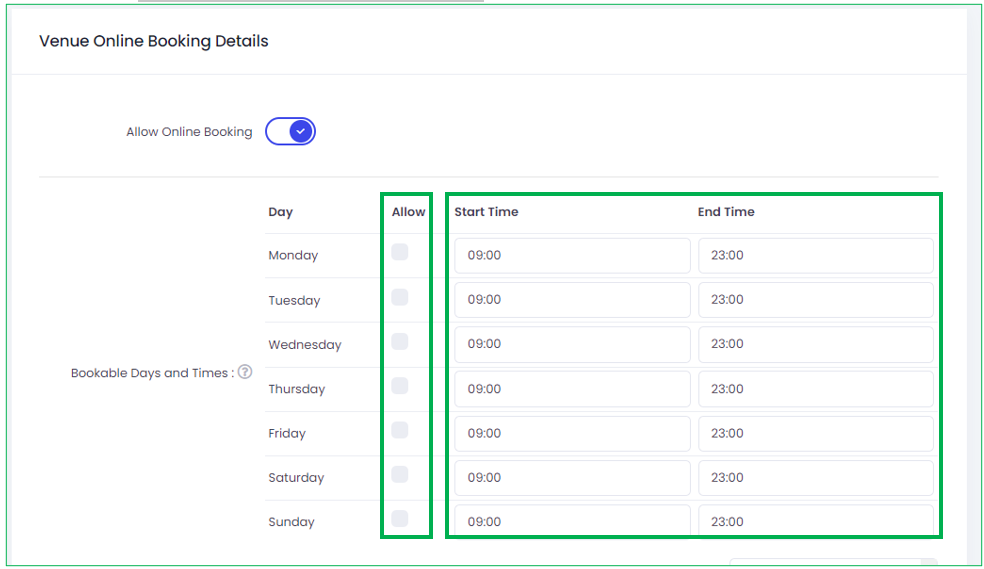Image resolution: width=984 pixels, height=569 pixels.
Task: Click the Bookable Days and Times help icon
Action: pos(245,372)
